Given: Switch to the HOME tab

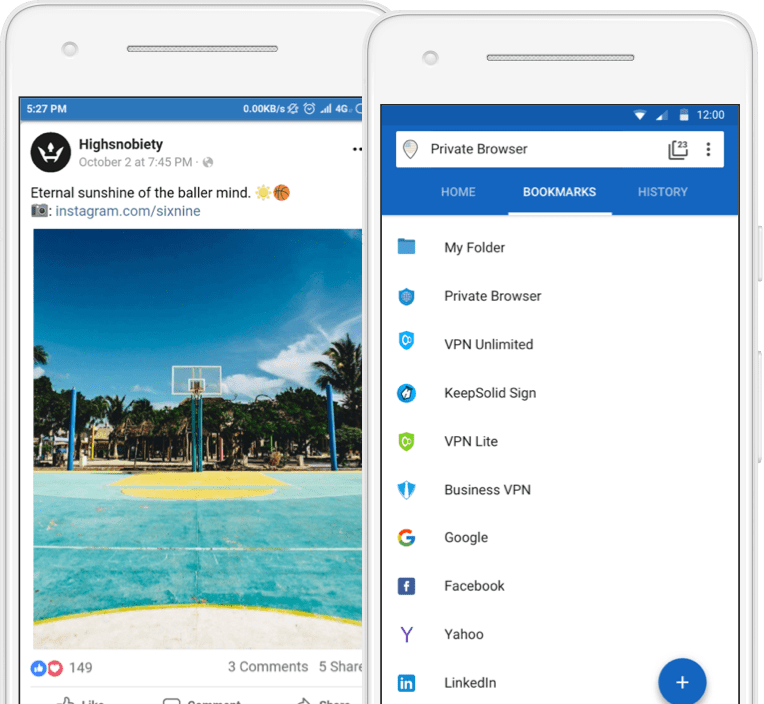Looking at the screenshot, I should 458,192.
